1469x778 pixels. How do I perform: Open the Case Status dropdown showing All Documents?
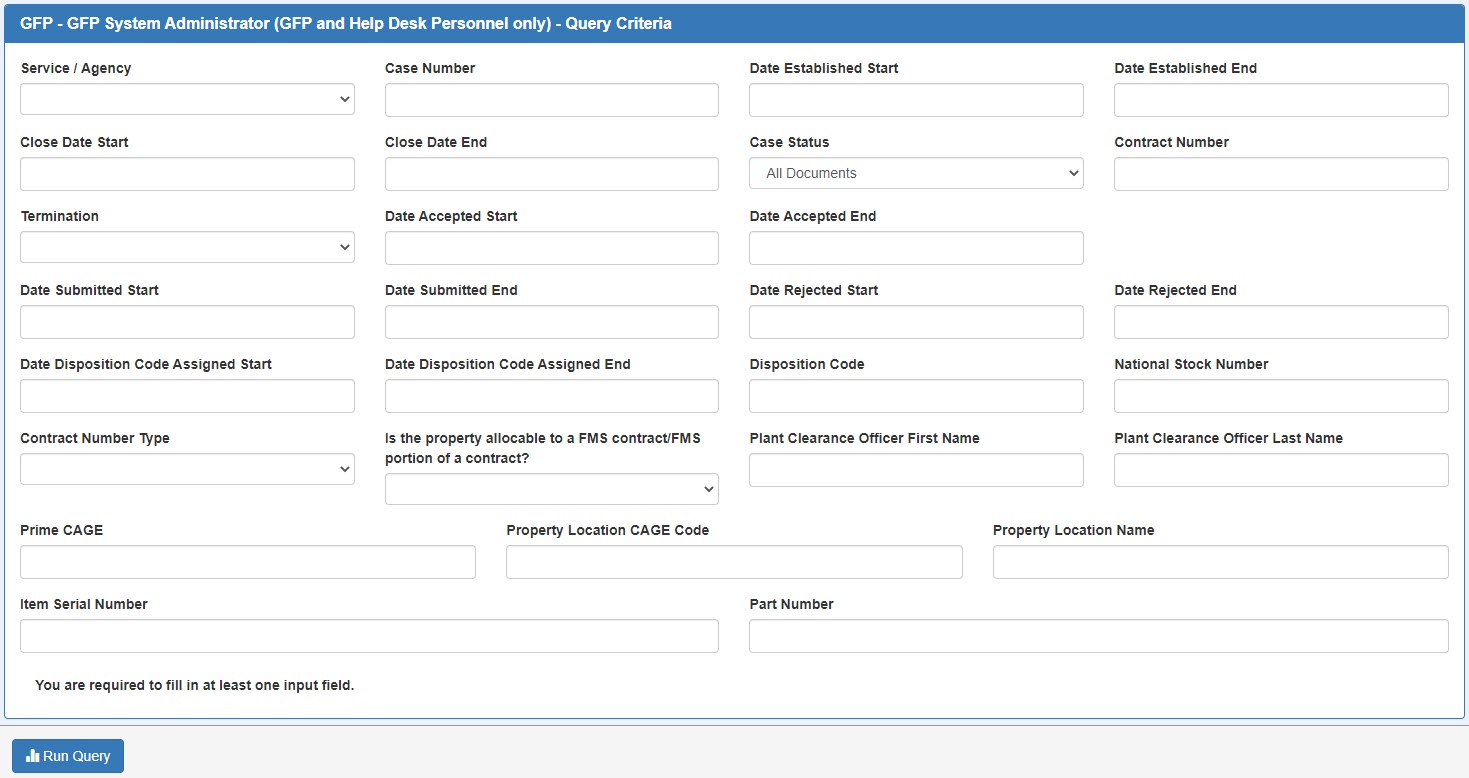[x=915, y=173]
